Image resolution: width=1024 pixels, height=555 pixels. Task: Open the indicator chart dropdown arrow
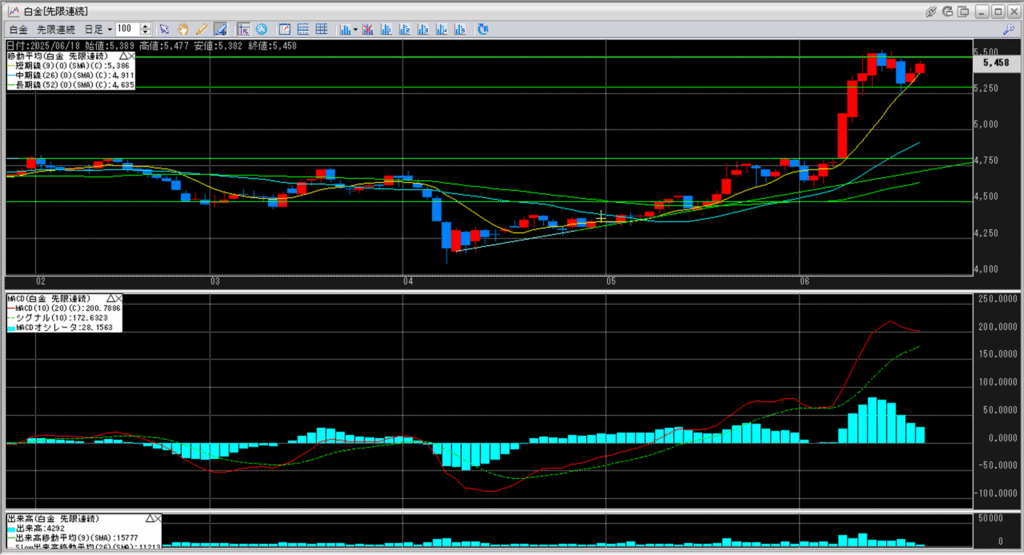(356, 29)
